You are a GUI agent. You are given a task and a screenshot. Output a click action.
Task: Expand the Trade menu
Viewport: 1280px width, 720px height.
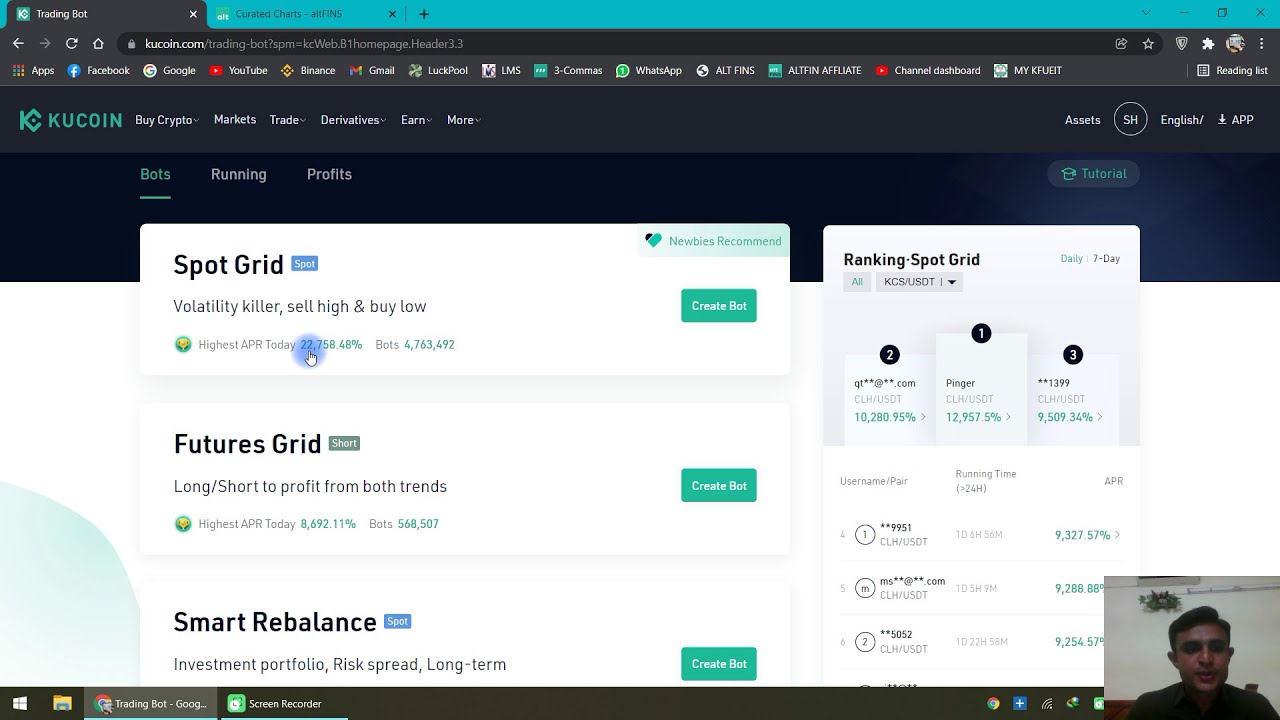[x=287, y=120]
